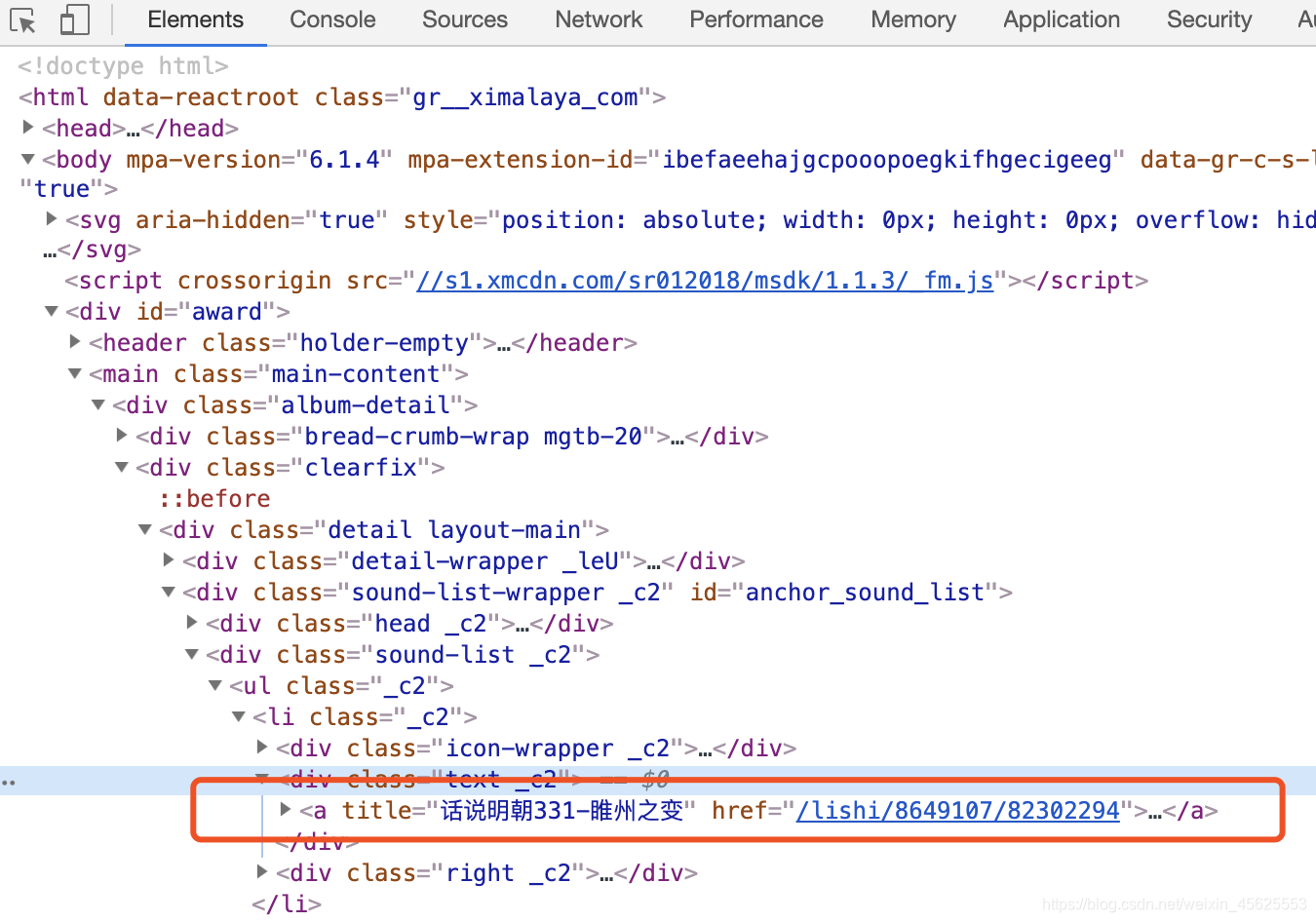Image resolution: width=1316 pixels, height=922 pixels.
Task: Switch to the Application tab
Action: point(1062,19)
